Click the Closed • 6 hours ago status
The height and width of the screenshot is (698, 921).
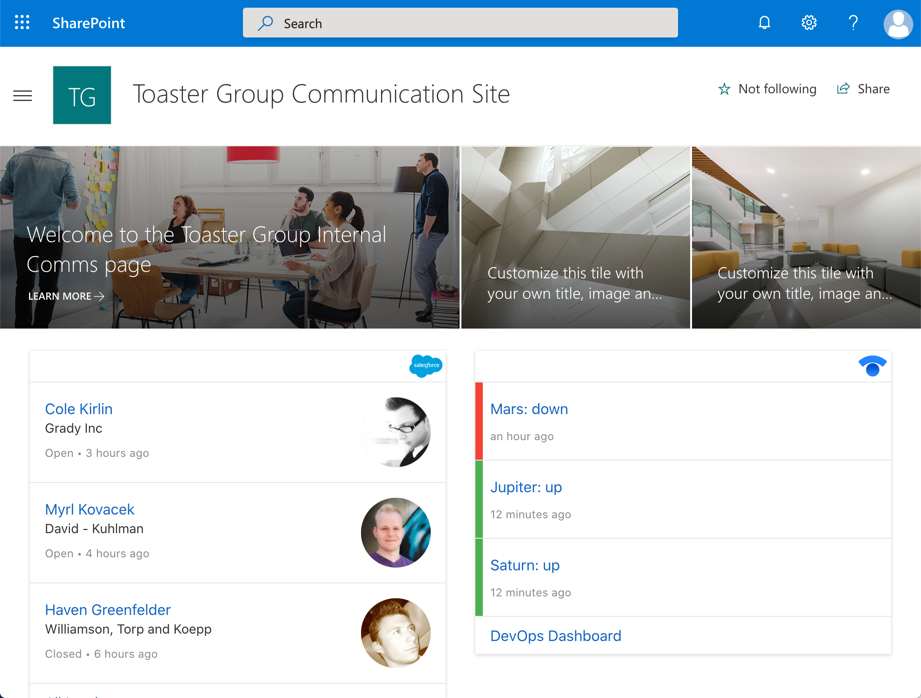tap(101, 654)
